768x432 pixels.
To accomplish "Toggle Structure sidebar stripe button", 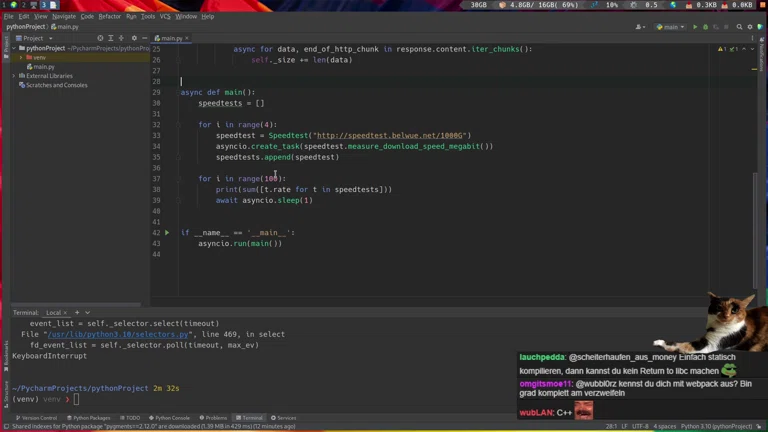I will click(6, 397).
